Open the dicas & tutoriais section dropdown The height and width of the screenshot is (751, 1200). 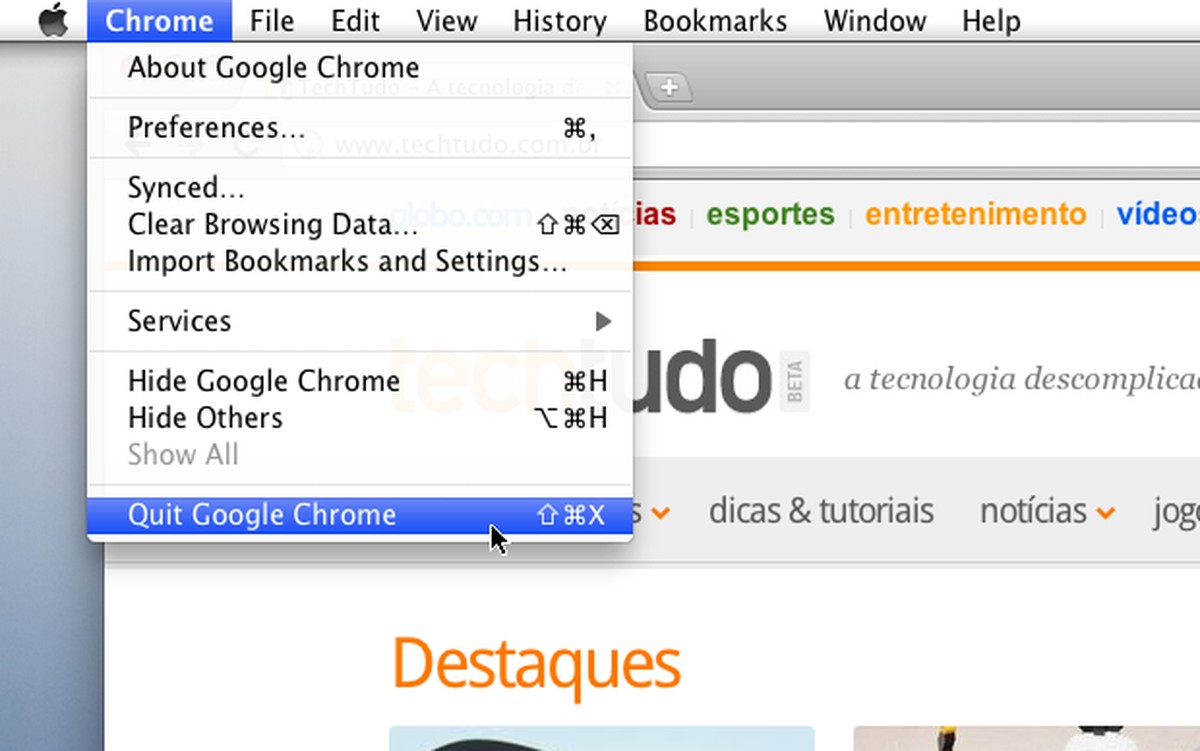tap(822, 510)
